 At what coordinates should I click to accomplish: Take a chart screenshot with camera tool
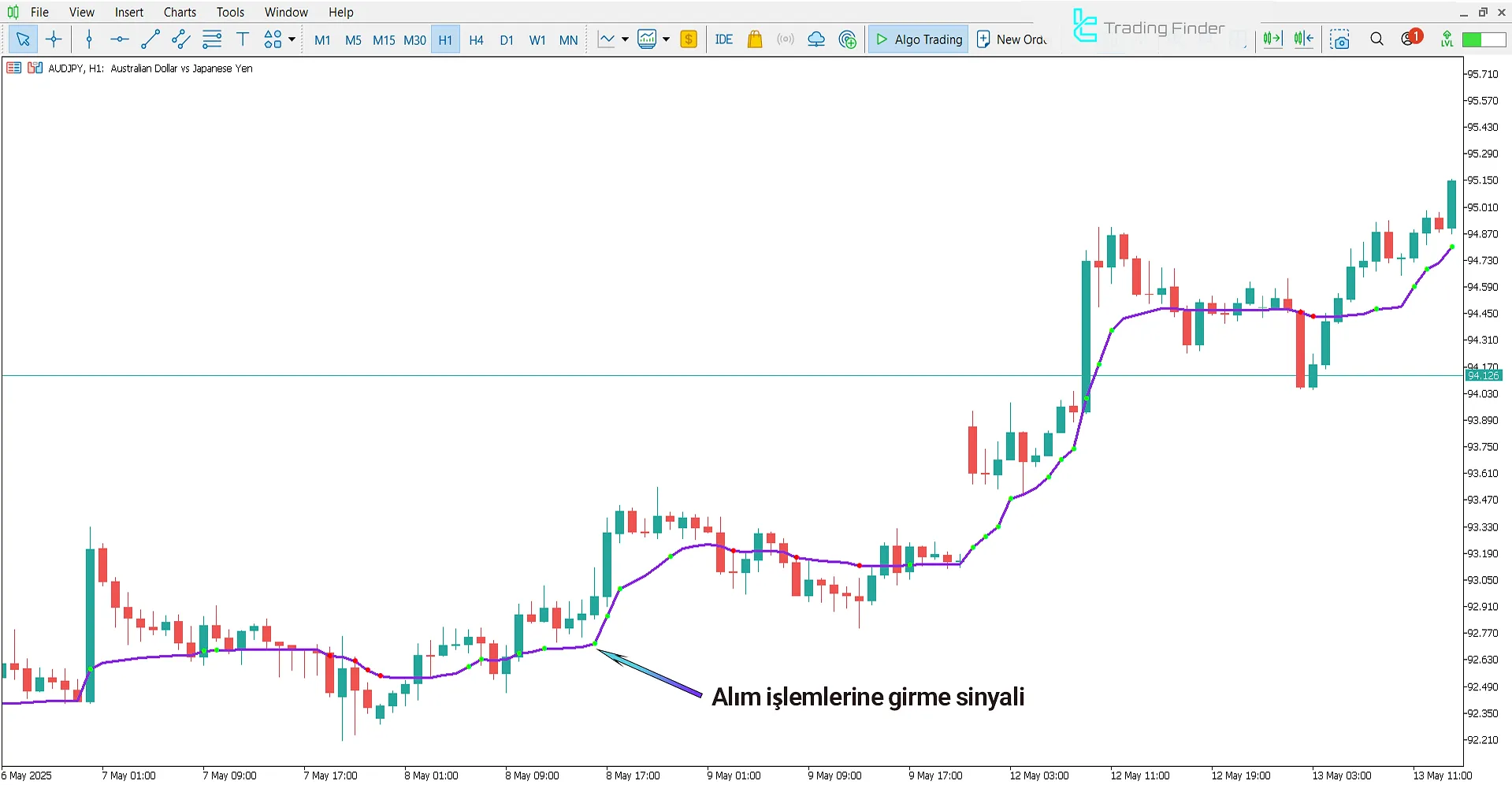pyautogui.click(x=1340, y=39)
